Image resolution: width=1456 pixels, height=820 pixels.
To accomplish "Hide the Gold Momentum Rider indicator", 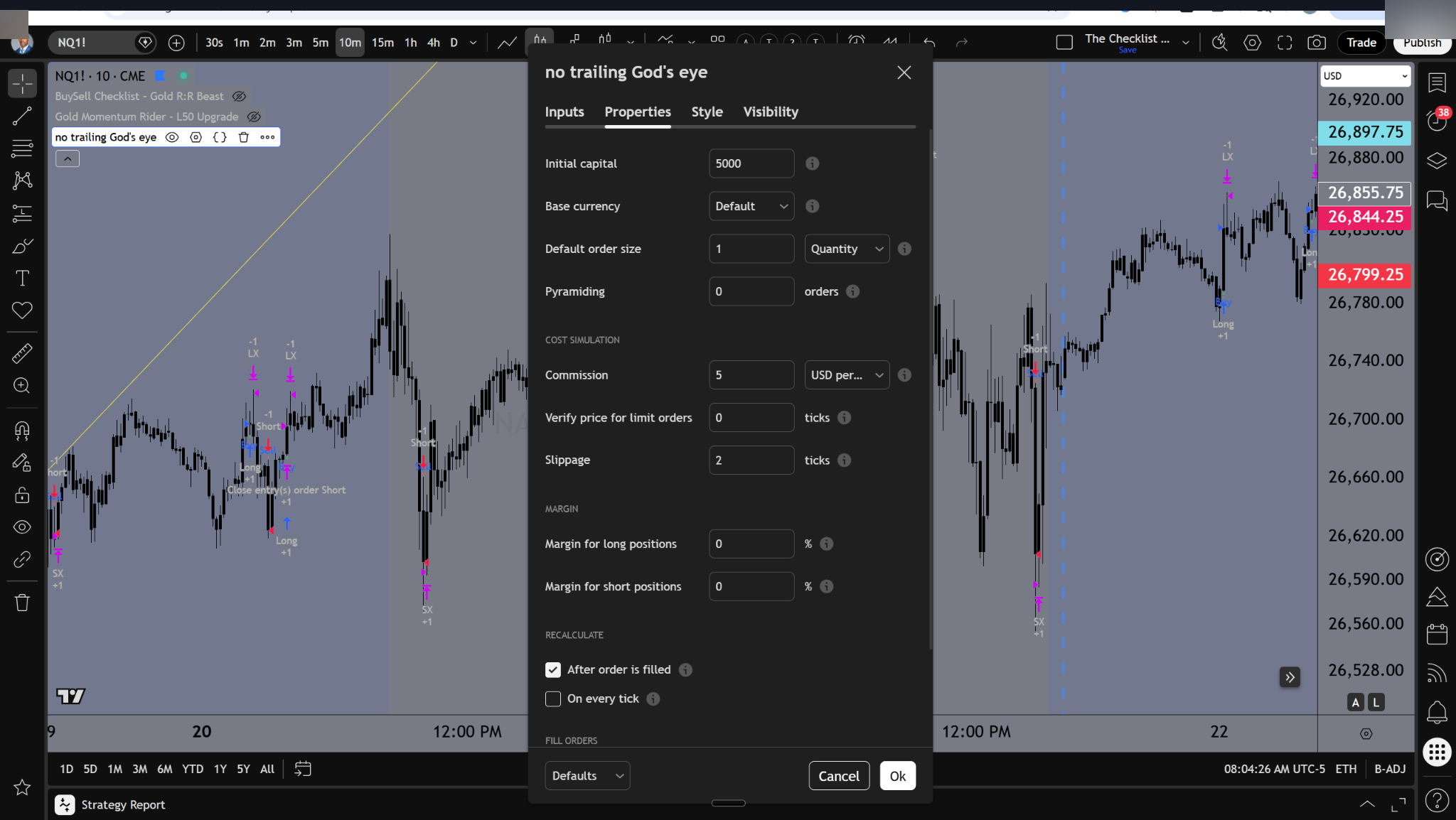I will [255, 116].
